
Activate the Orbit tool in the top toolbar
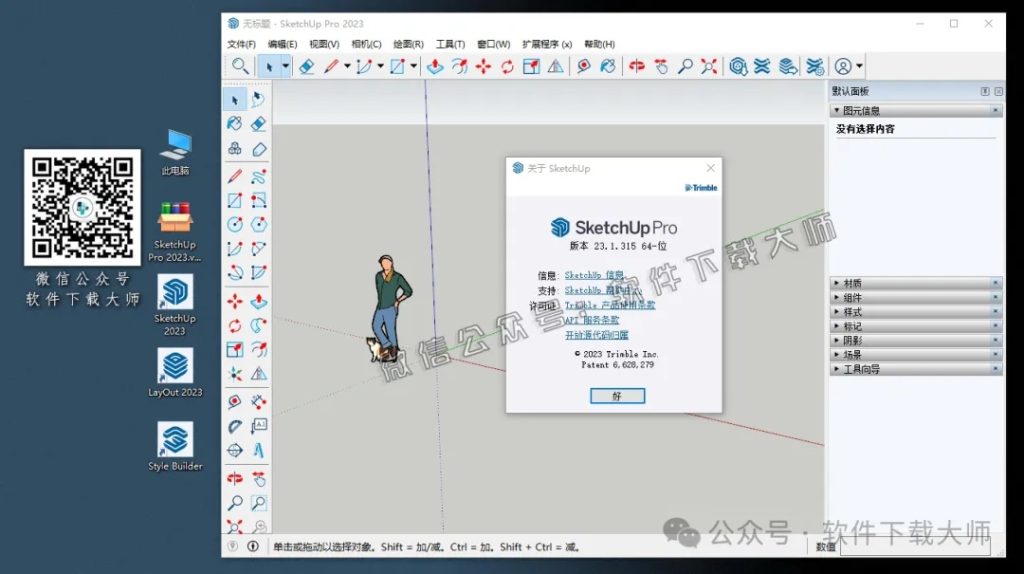point(637,66)
